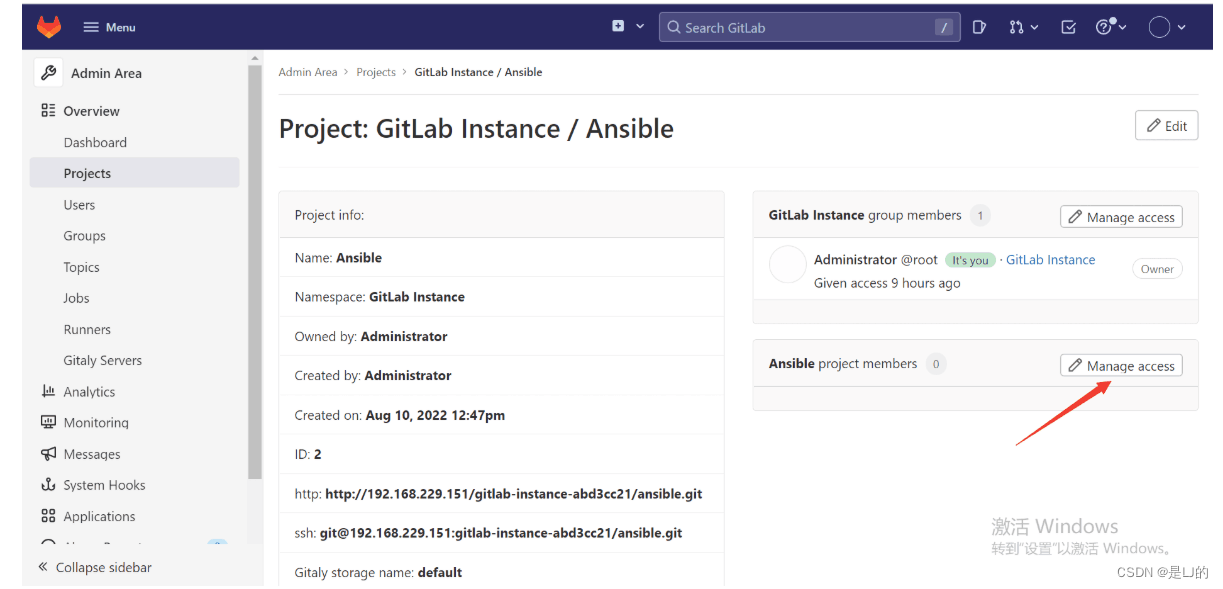Open Topics in sidebar
The height and width of the screenshot is (589, 1223).
[x=81, y=267]
